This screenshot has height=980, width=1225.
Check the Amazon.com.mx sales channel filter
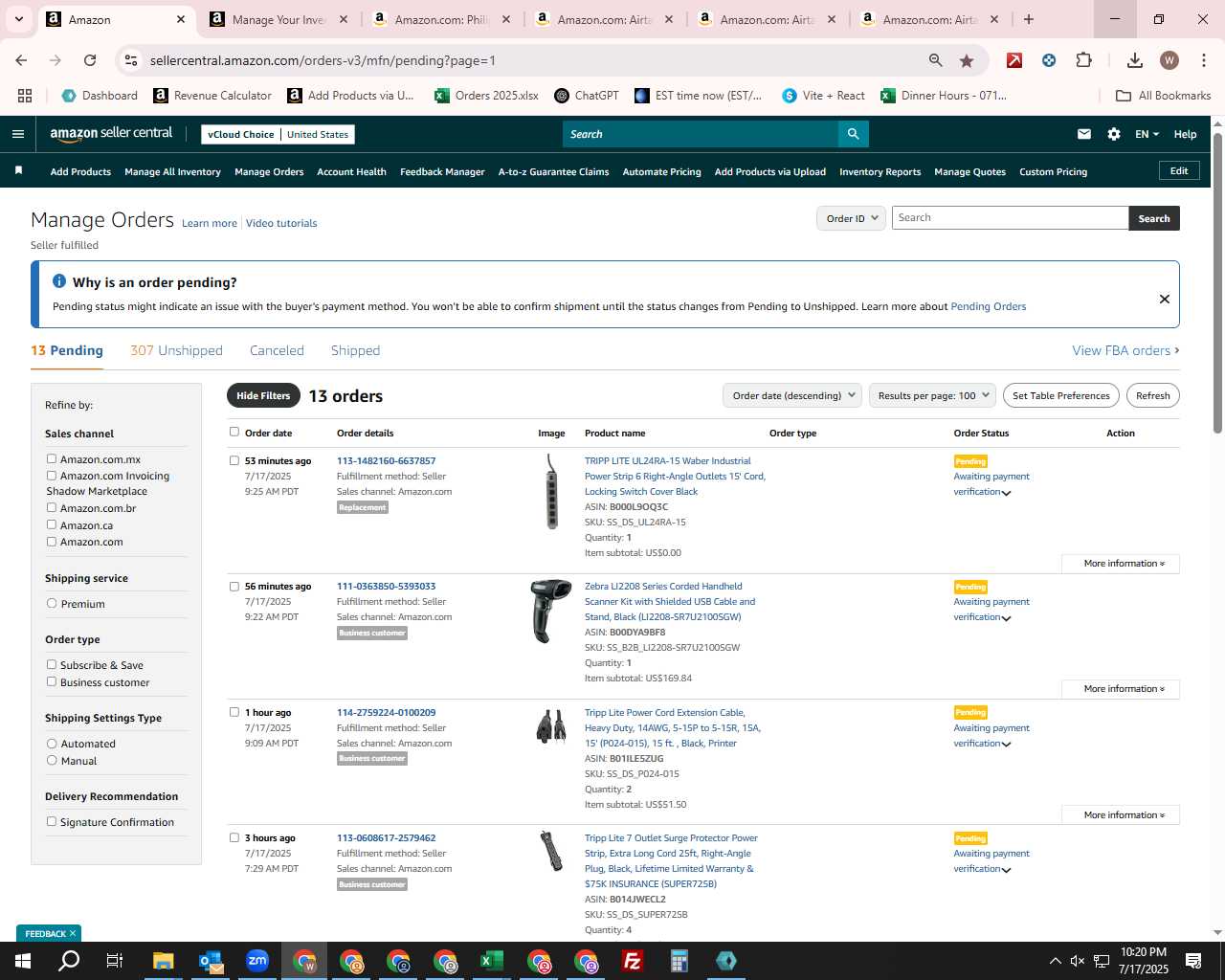tap(52, 459)
